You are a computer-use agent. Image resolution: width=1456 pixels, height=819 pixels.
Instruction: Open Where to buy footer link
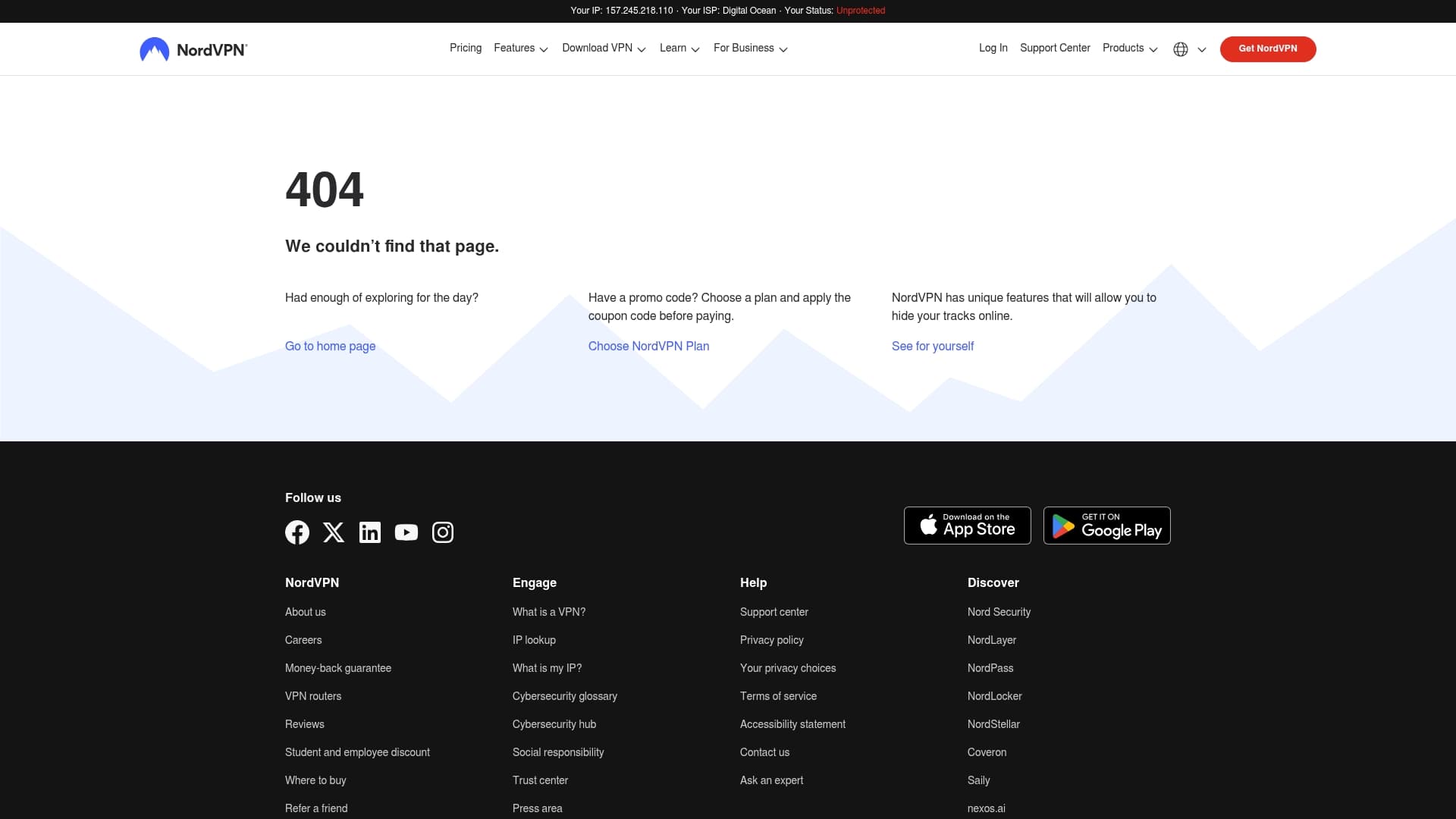pyautogui.click(x=315, y=780)
